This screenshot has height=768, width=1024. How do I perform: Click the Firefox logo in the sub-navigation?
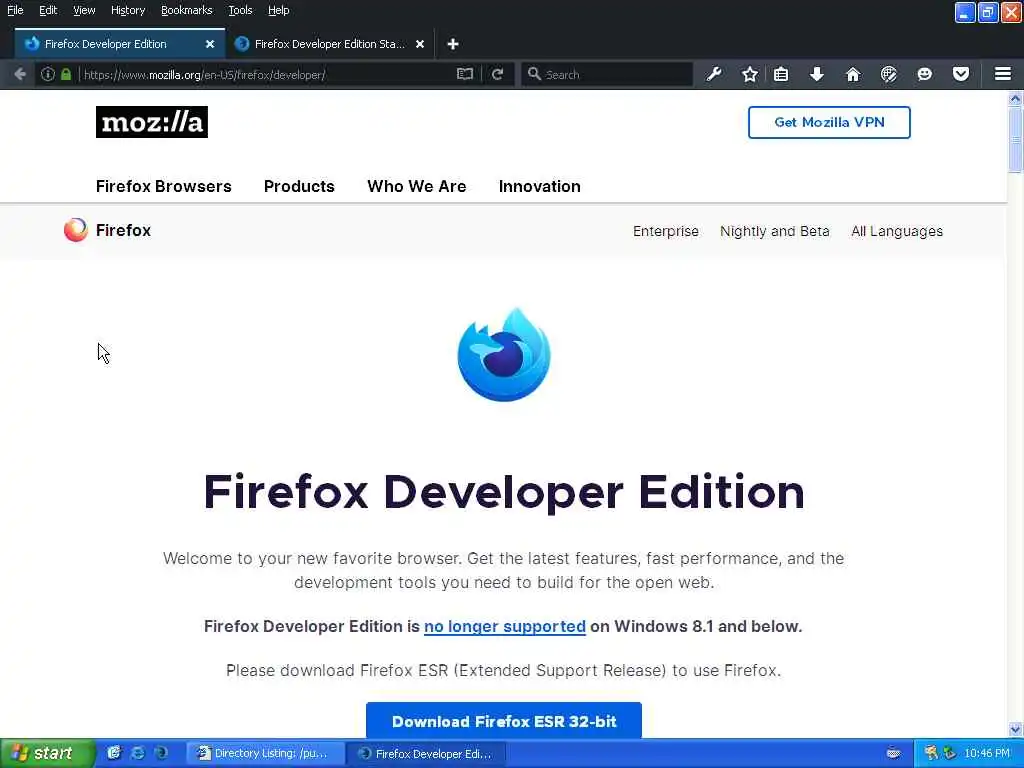pyautogui.click(x=76, y=230)
